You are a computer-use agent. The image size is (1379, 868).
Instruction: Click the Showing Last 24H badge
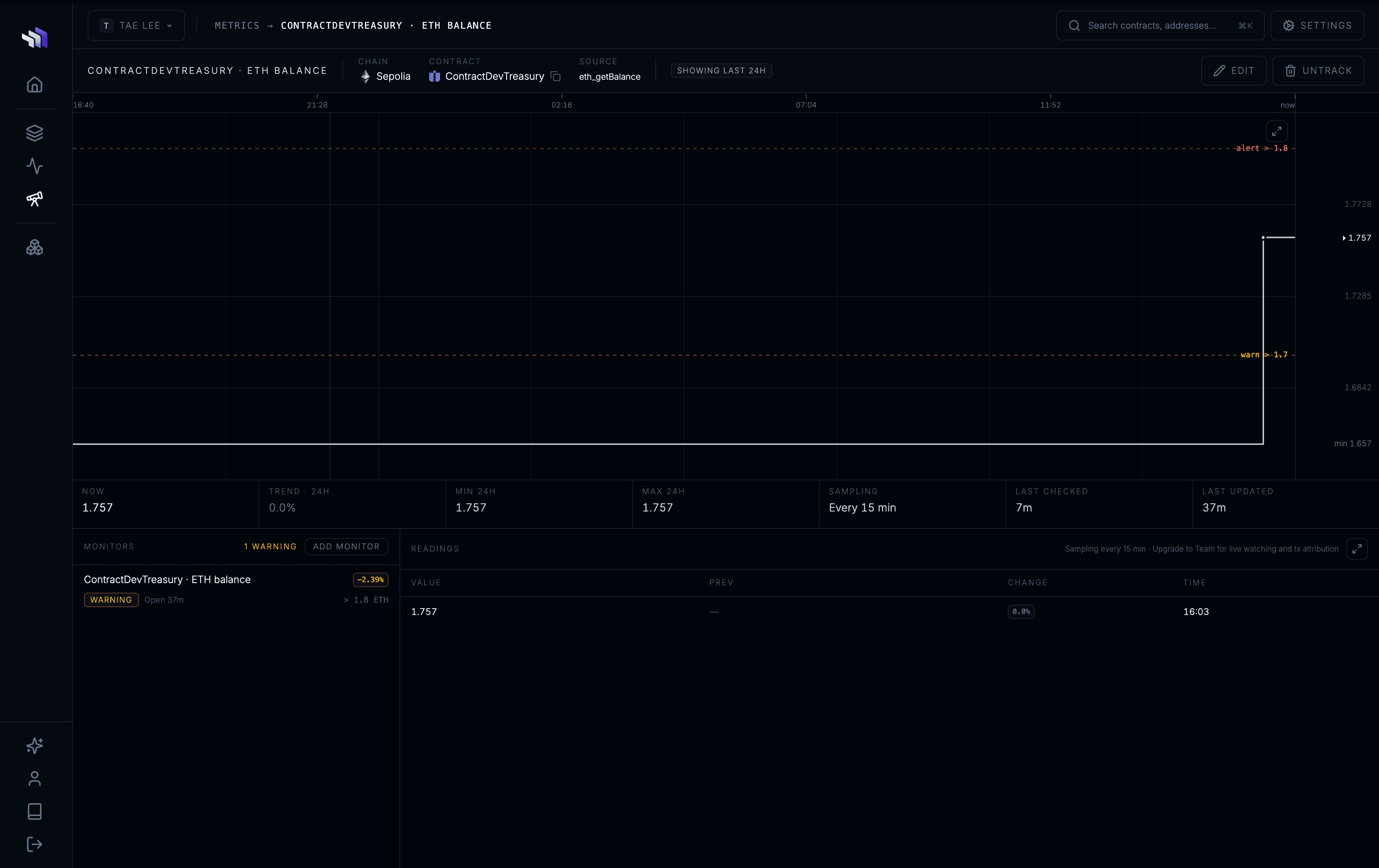point(721,70)
